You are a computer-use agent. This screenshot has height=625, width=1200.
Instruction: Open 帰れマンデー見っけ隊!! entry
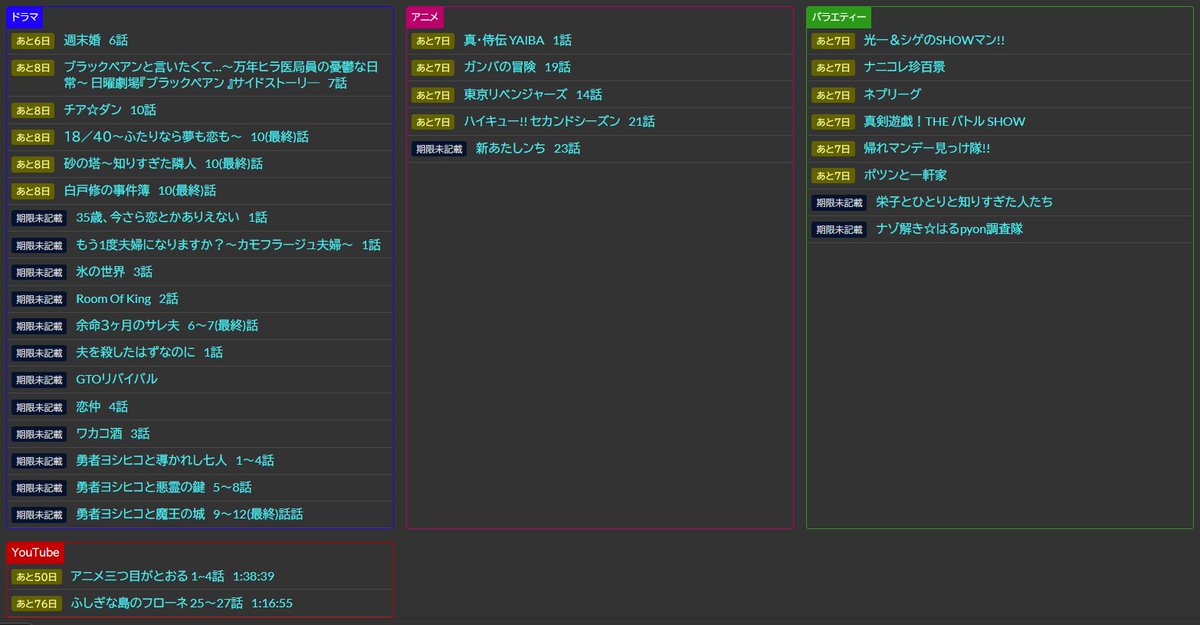coord(927,149)
